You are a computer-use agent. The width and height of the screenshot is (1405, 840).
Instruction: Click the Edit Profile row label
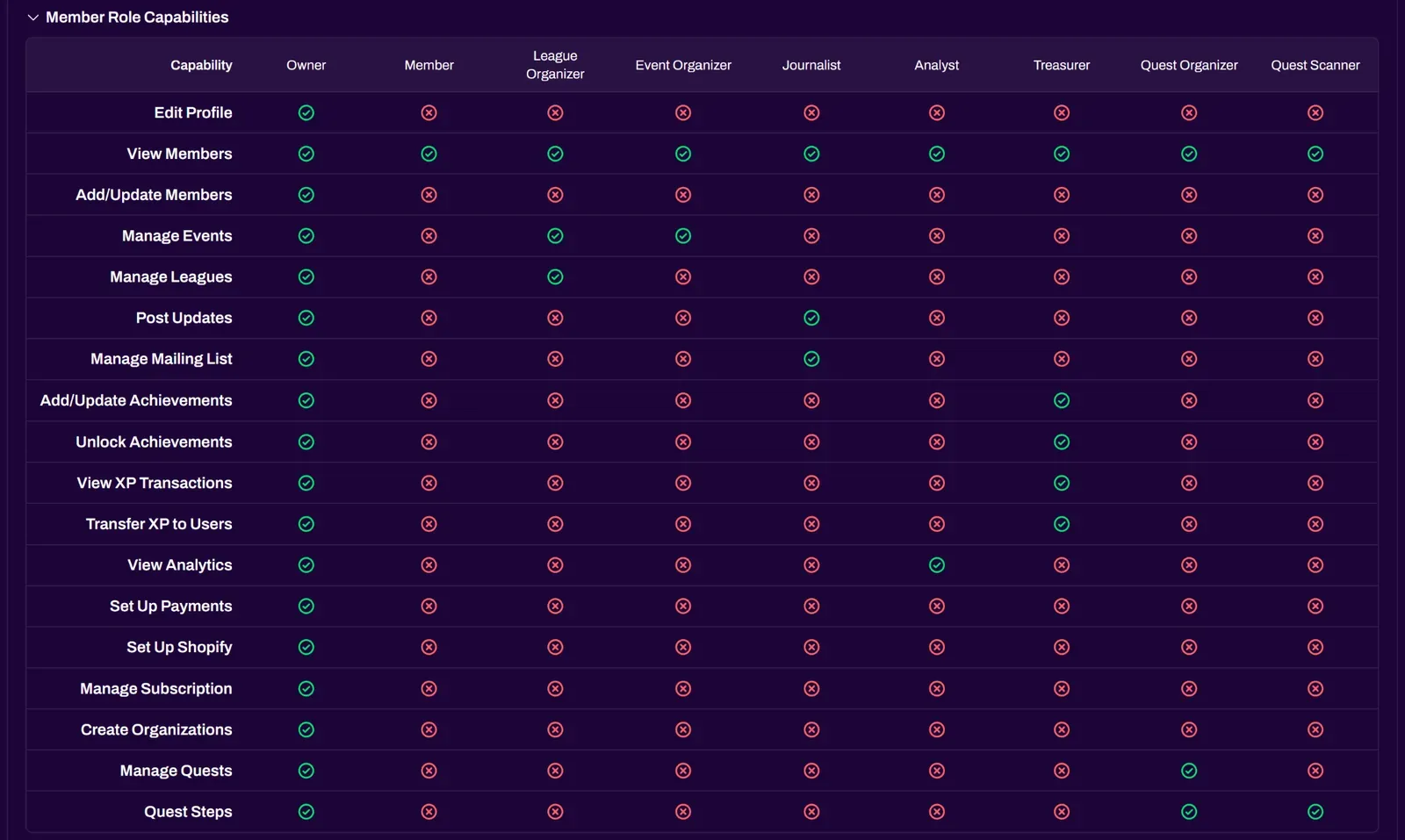pyautogui.click(x=193, y=112)
